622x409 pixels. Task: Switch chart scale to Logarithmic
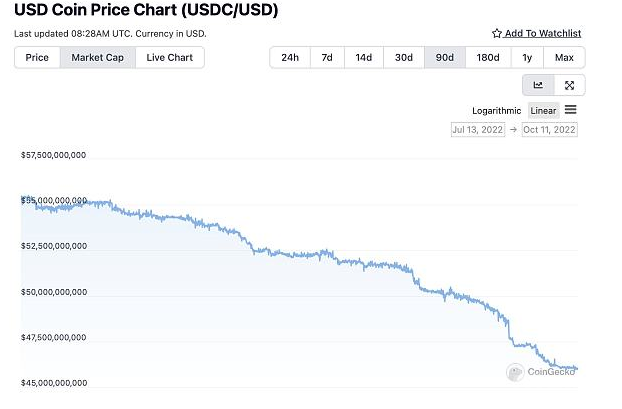(496, 111)
